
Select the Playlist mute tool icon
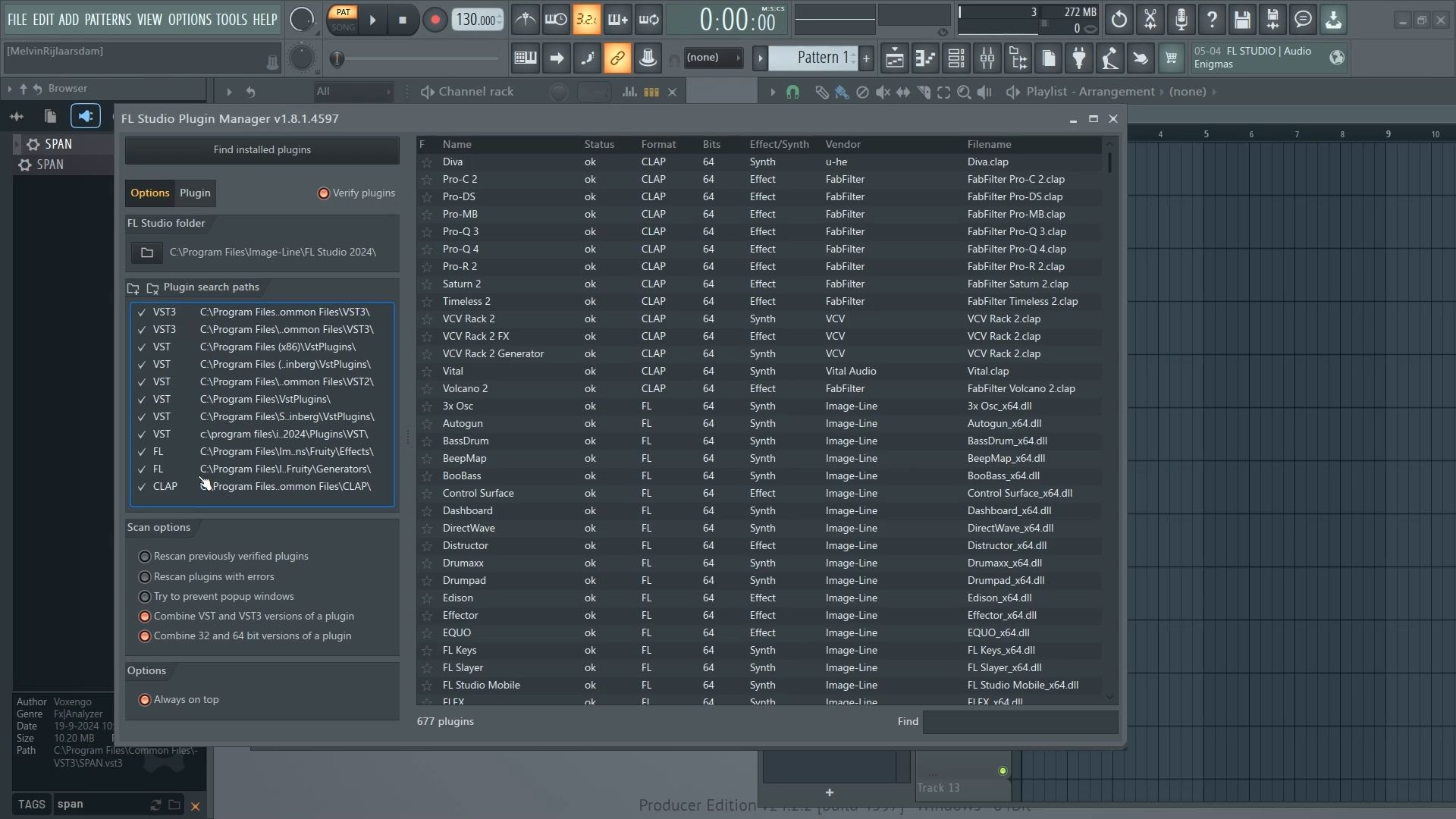point(883,92)
